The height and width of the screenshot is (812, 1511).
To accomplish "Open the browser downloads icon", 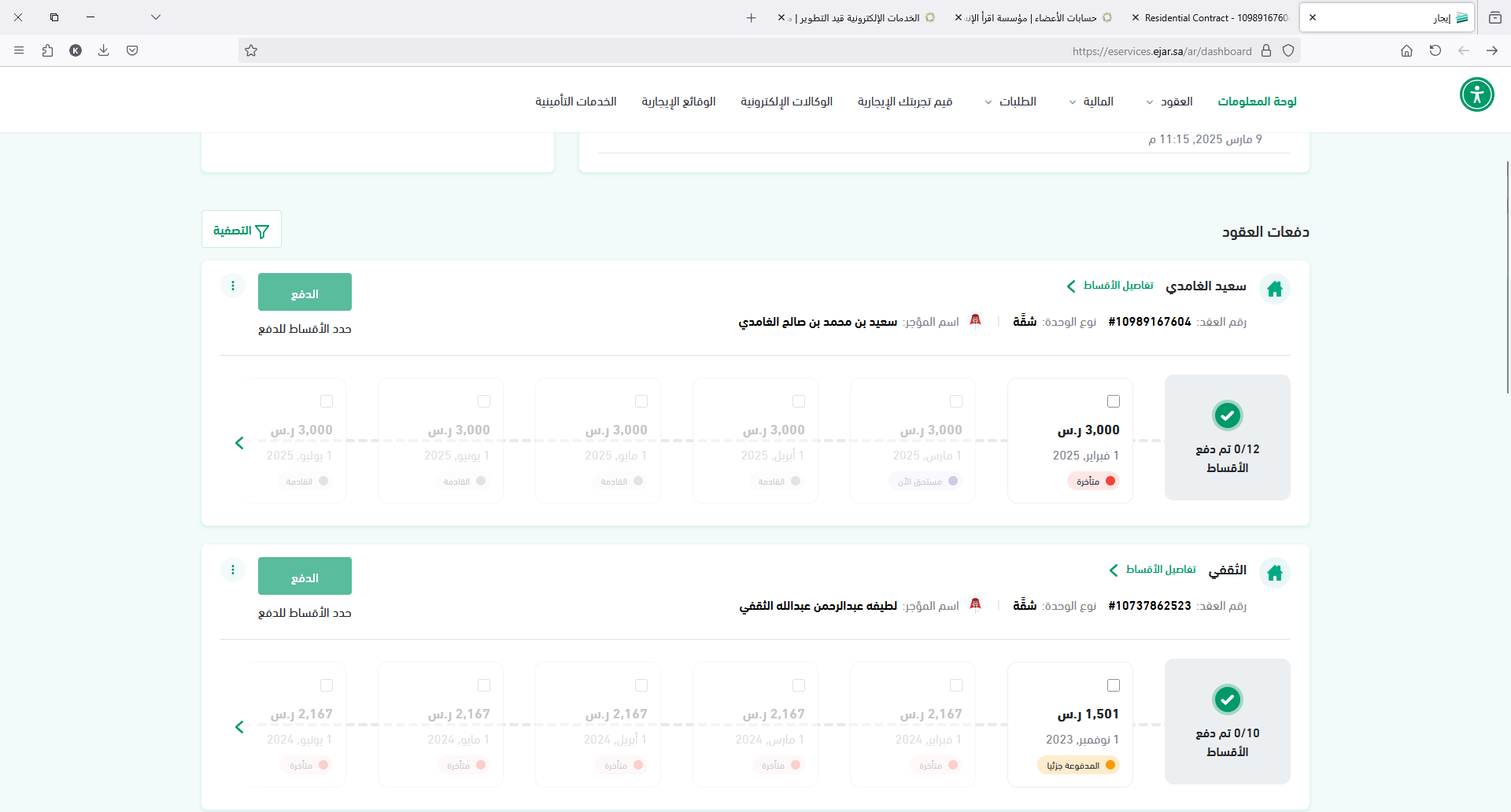I will (x=103, y=51).
